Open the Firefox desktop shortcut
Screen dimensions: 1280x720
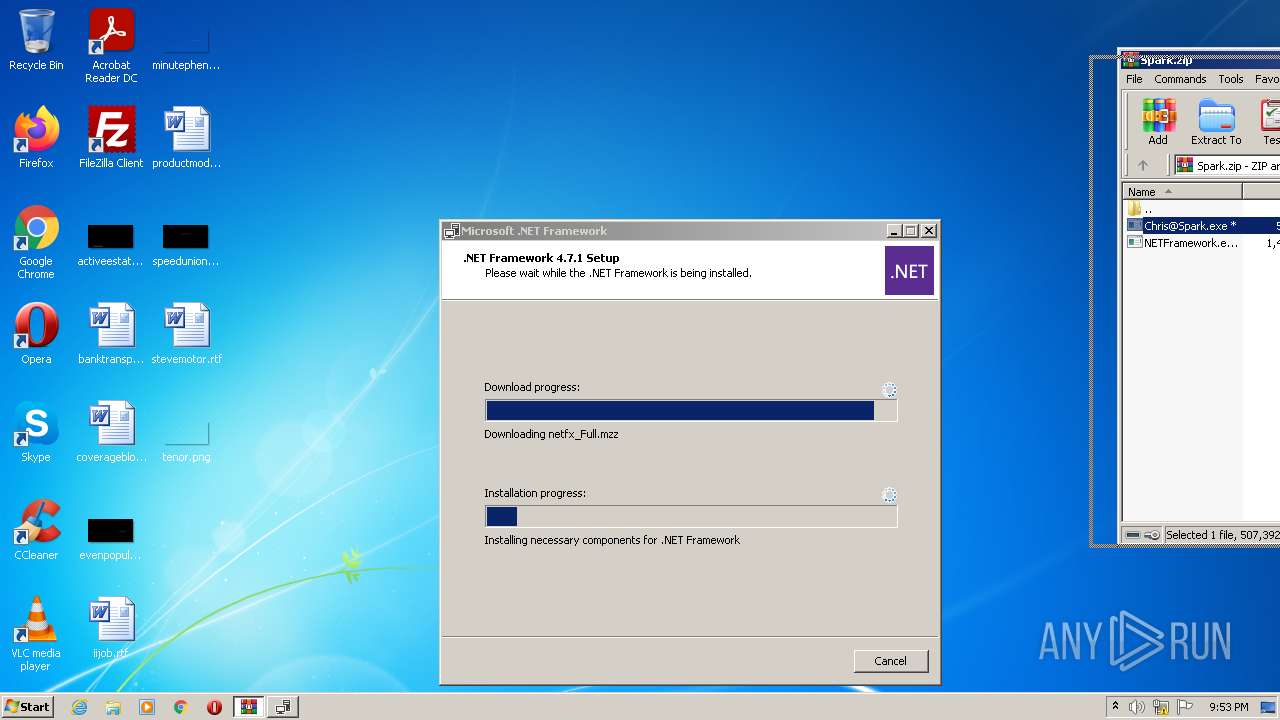coord(36,138)
